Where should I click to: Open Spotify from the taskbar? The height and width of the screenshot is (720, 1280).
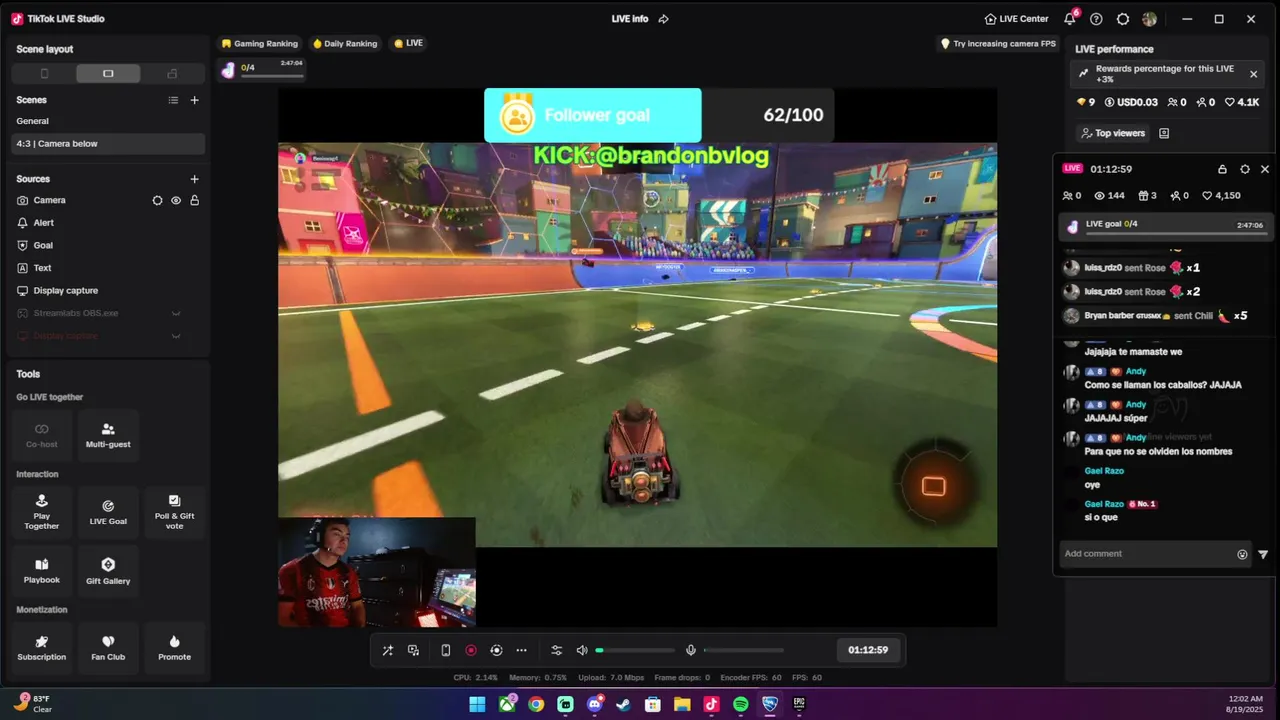click(741, 704)
